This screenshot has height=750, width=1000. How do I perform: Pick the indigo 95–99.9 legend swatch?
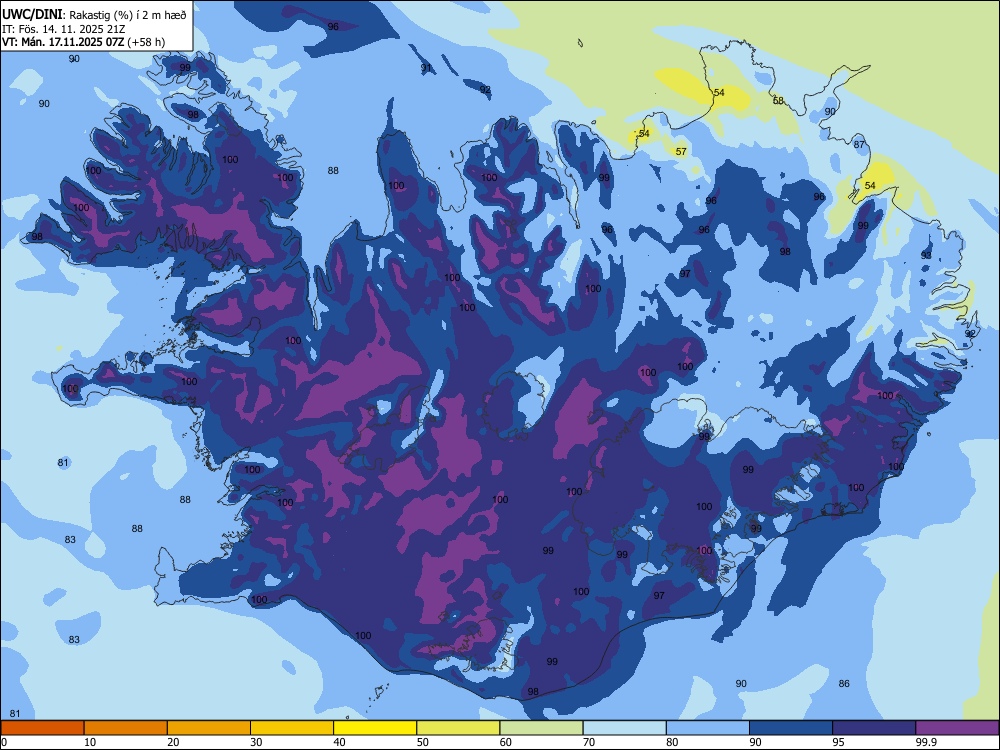[874, 728]
